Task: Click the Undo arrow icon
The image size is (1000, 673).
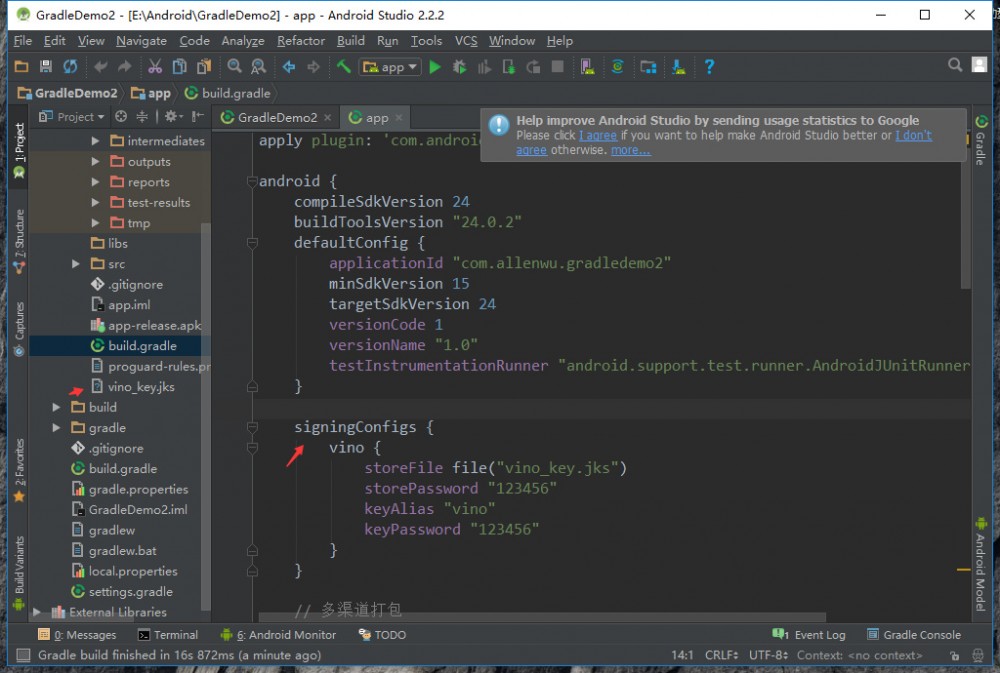Action: coord(102,66)
